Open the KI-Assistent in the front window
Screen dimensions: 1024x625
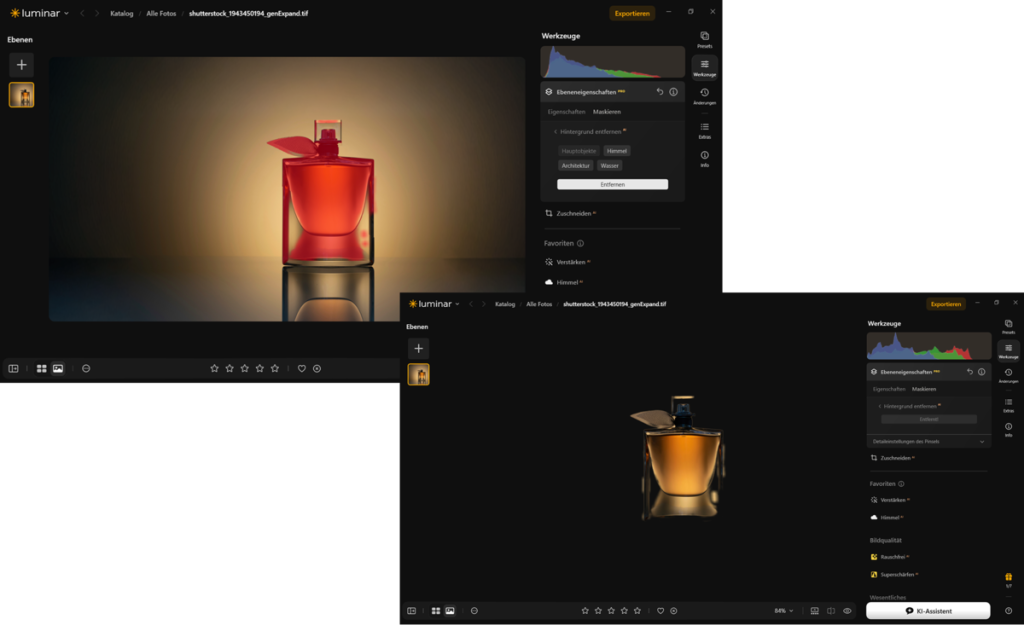928,611
